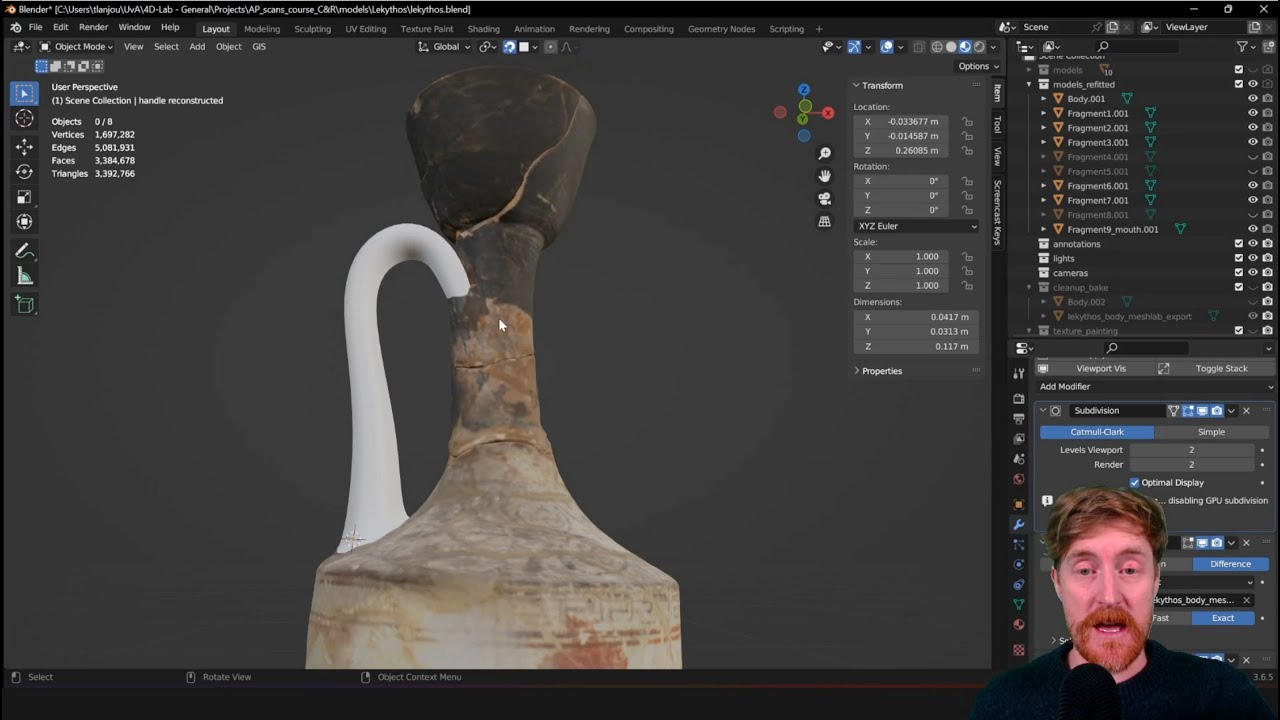
Task: Hide Fragment3.001 in viewport
Action: [1252, 142]
